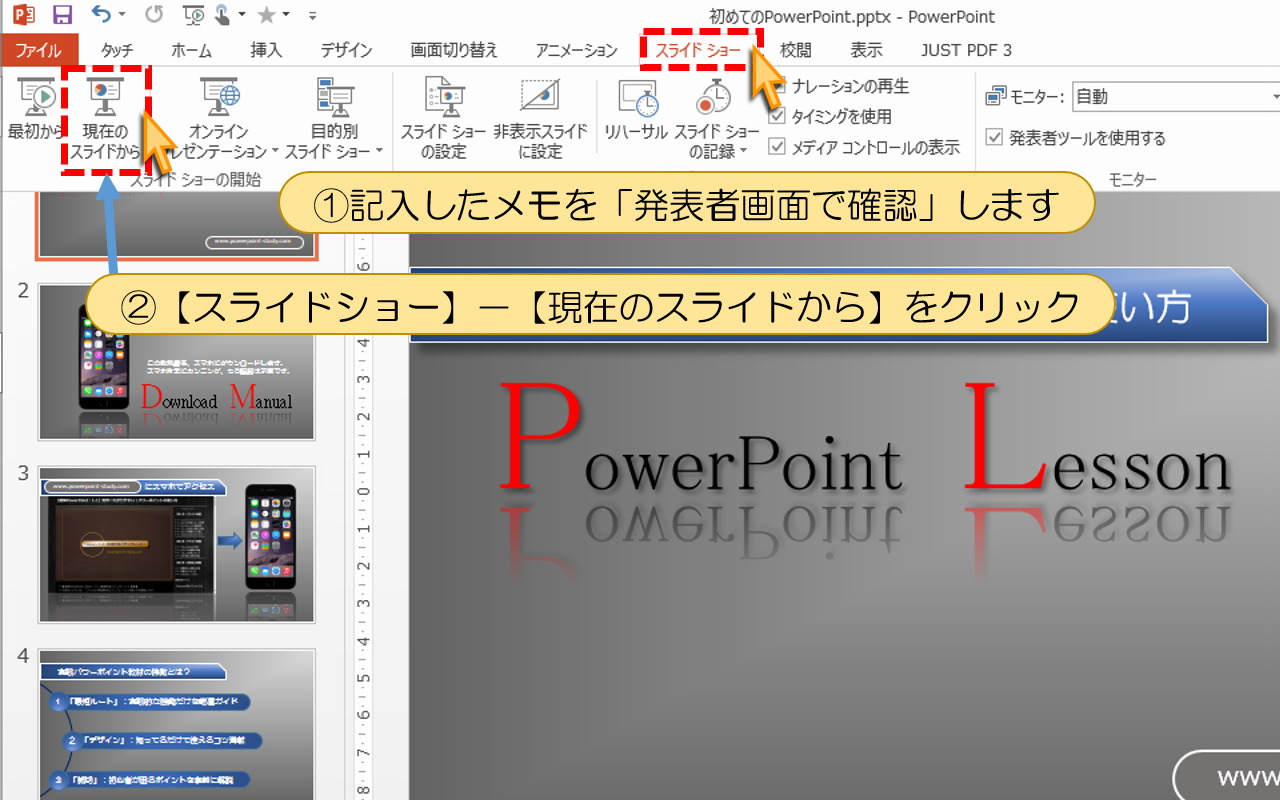Viewport: 1280px width, 800px height.
Task: Save the presentation with the floppy icon
Action: coord(62,15)
